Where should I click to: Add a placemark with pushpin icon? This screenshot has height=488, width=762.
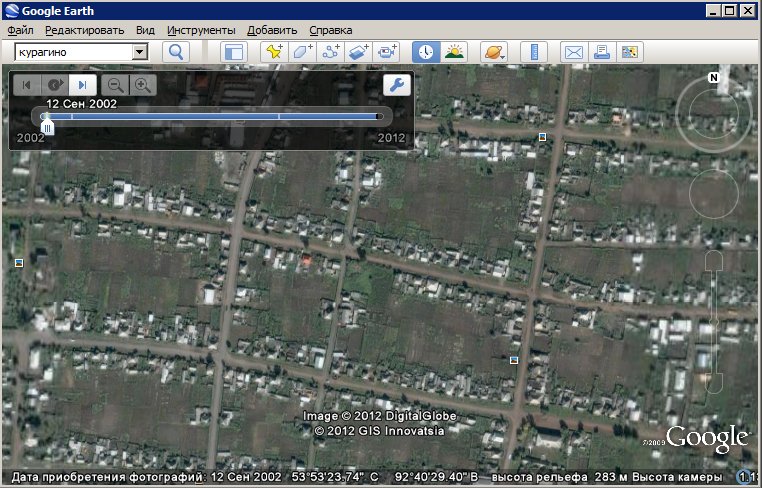273,52
